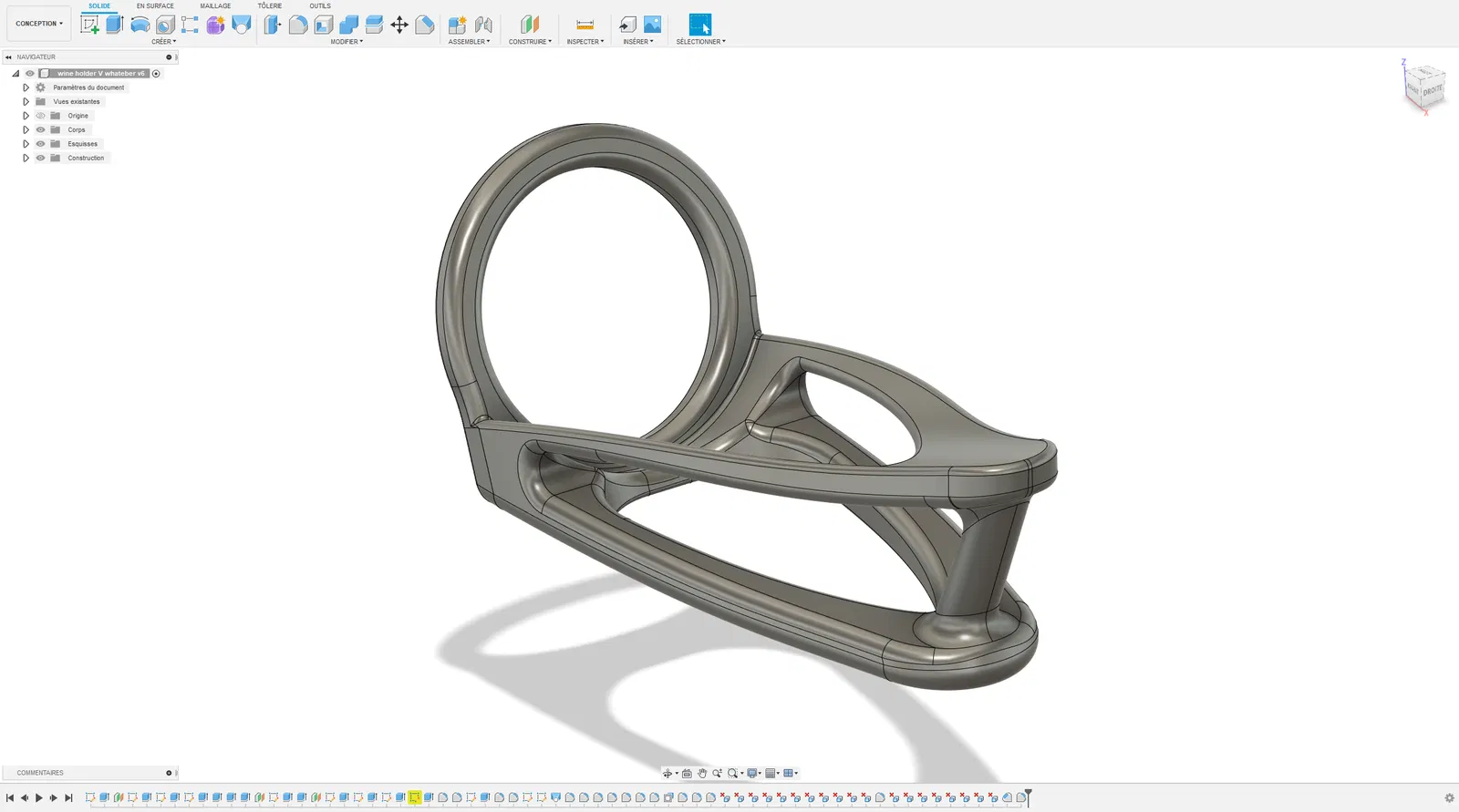
Task: Select the yellow highlighted timeline sketch feature
Action: 415,797
